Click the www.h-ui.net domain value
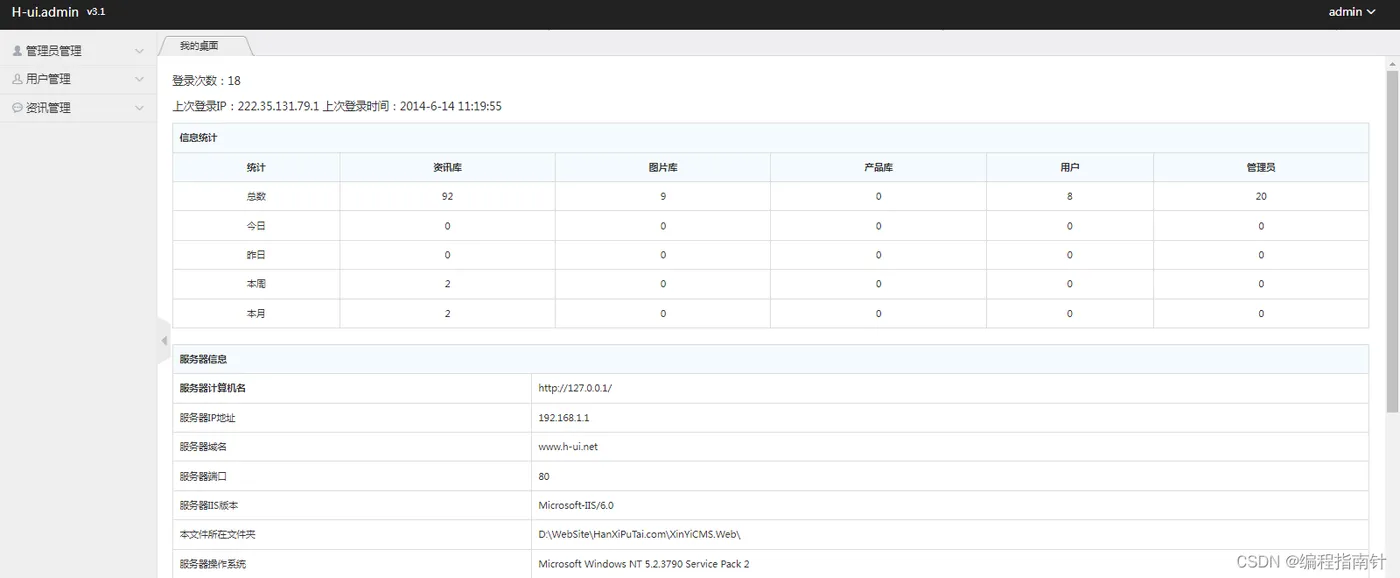 click(568, 447)
